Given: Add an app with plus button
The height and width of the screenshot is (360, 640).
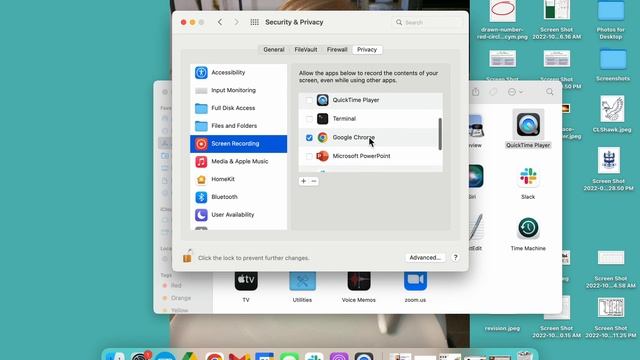Looking at the screenshot, I should (x=303, y=181).
